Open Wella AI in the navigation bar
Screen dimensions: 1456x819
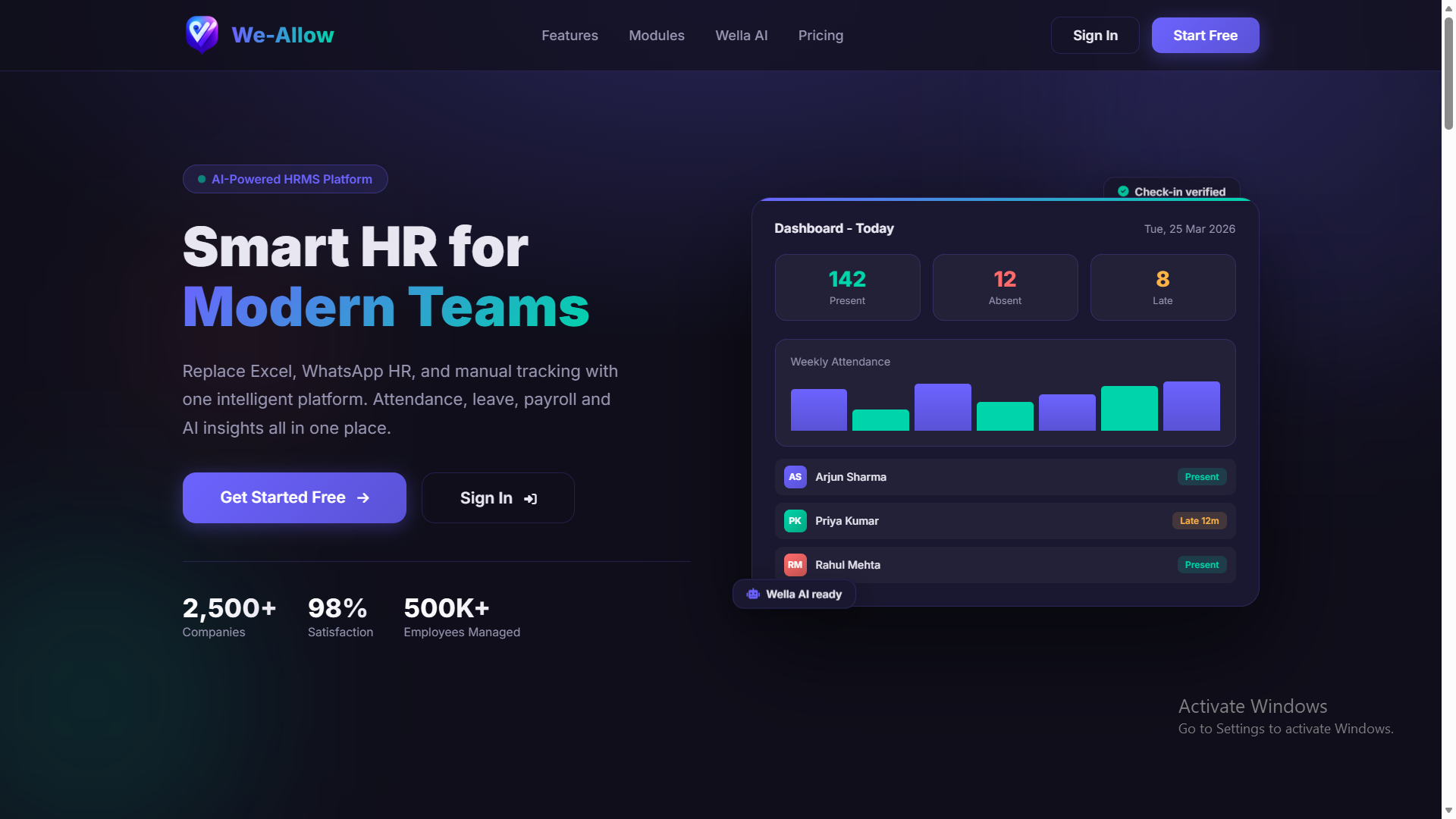pos(741,36)
